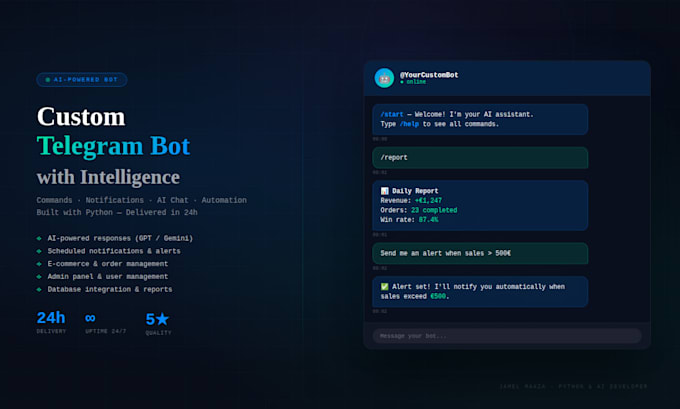Click 'Database integration & reports' item

coord(110,289)
